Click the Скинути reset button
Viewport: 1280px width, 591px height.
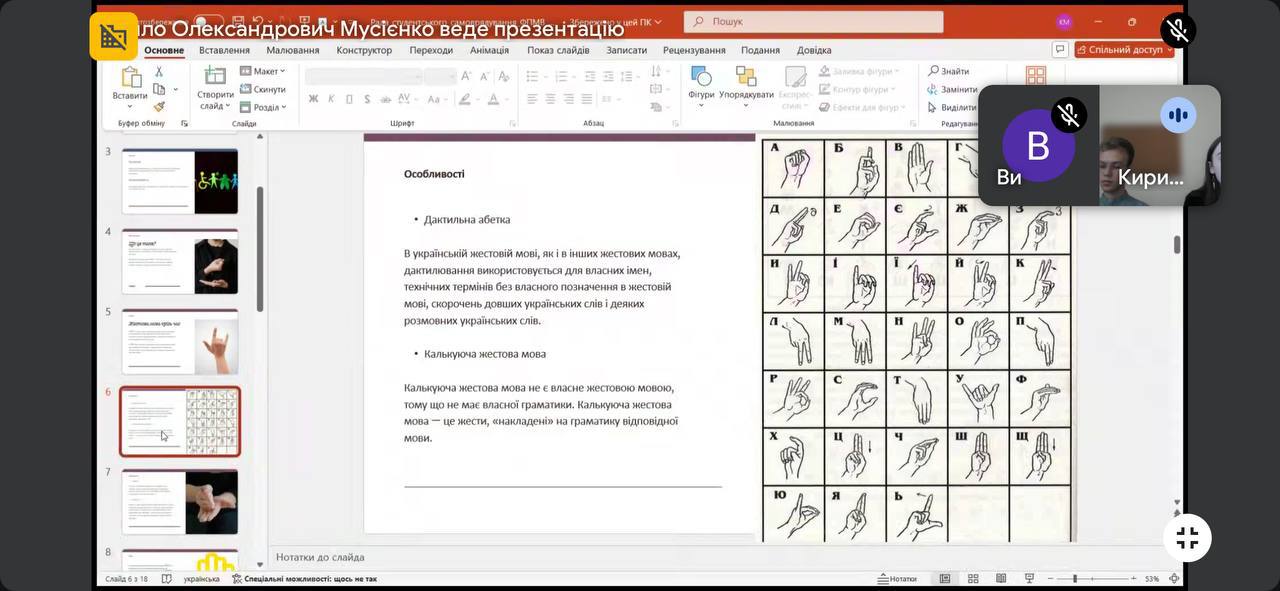[263, 89]
